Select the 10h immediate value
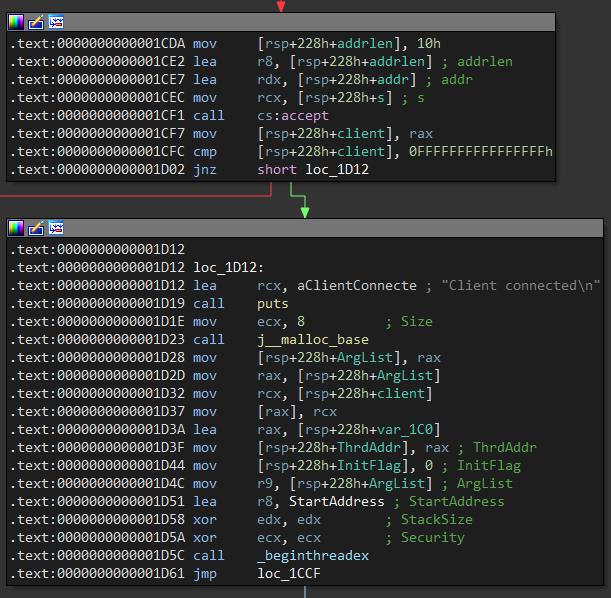611x598 pixels. tap(429, 44)
